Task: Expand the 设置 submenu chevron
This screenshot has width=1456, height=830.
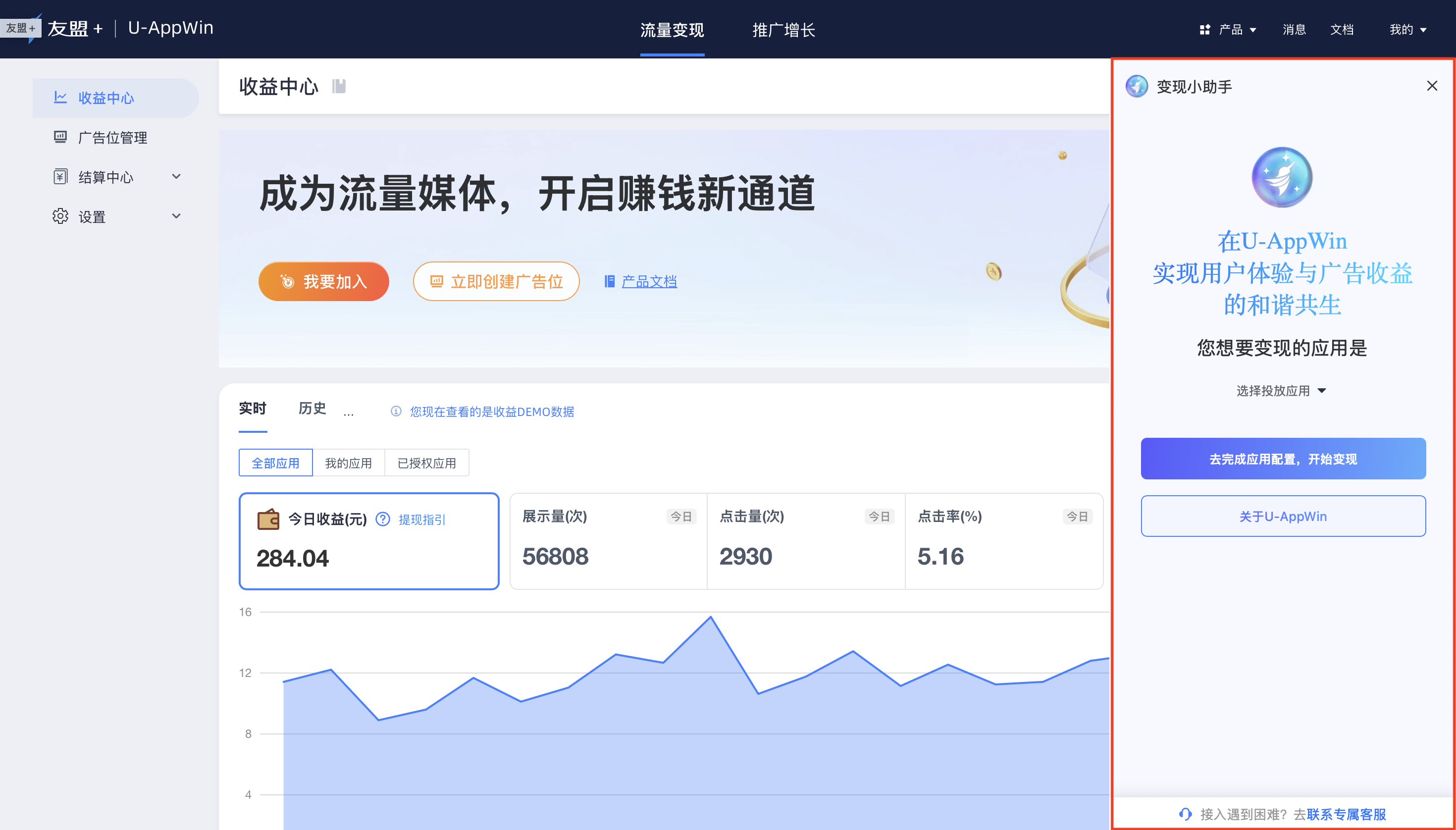Action: [176, 216]
